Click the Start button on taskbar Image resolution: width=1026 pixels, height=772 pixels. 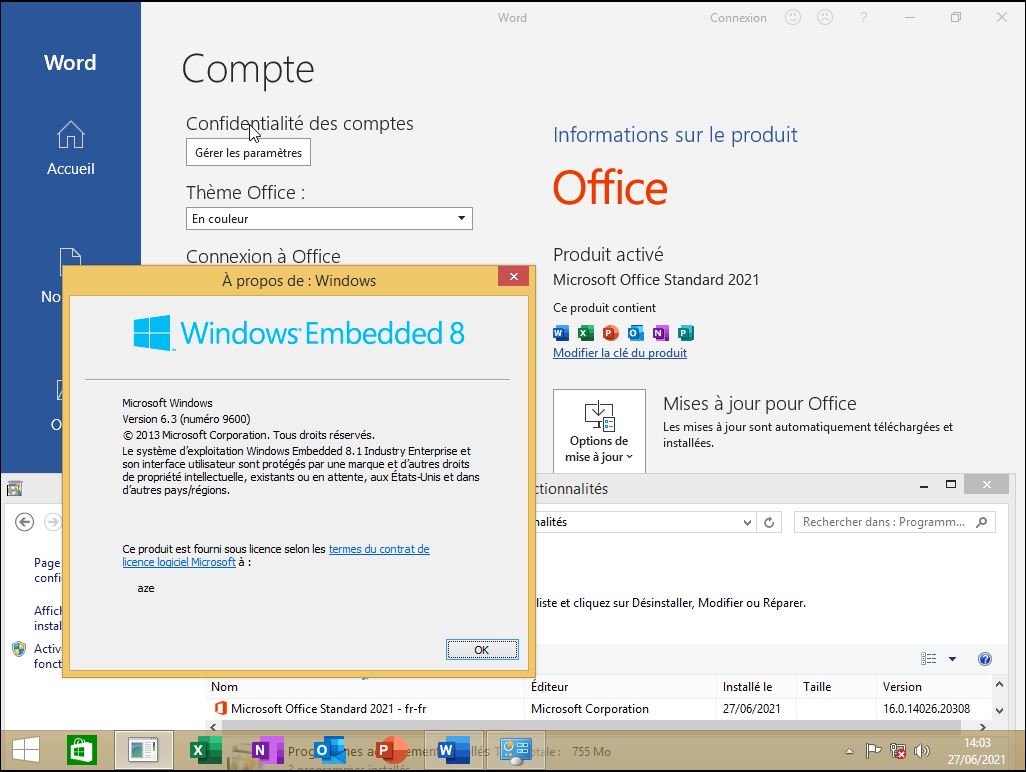pos(26,750)
